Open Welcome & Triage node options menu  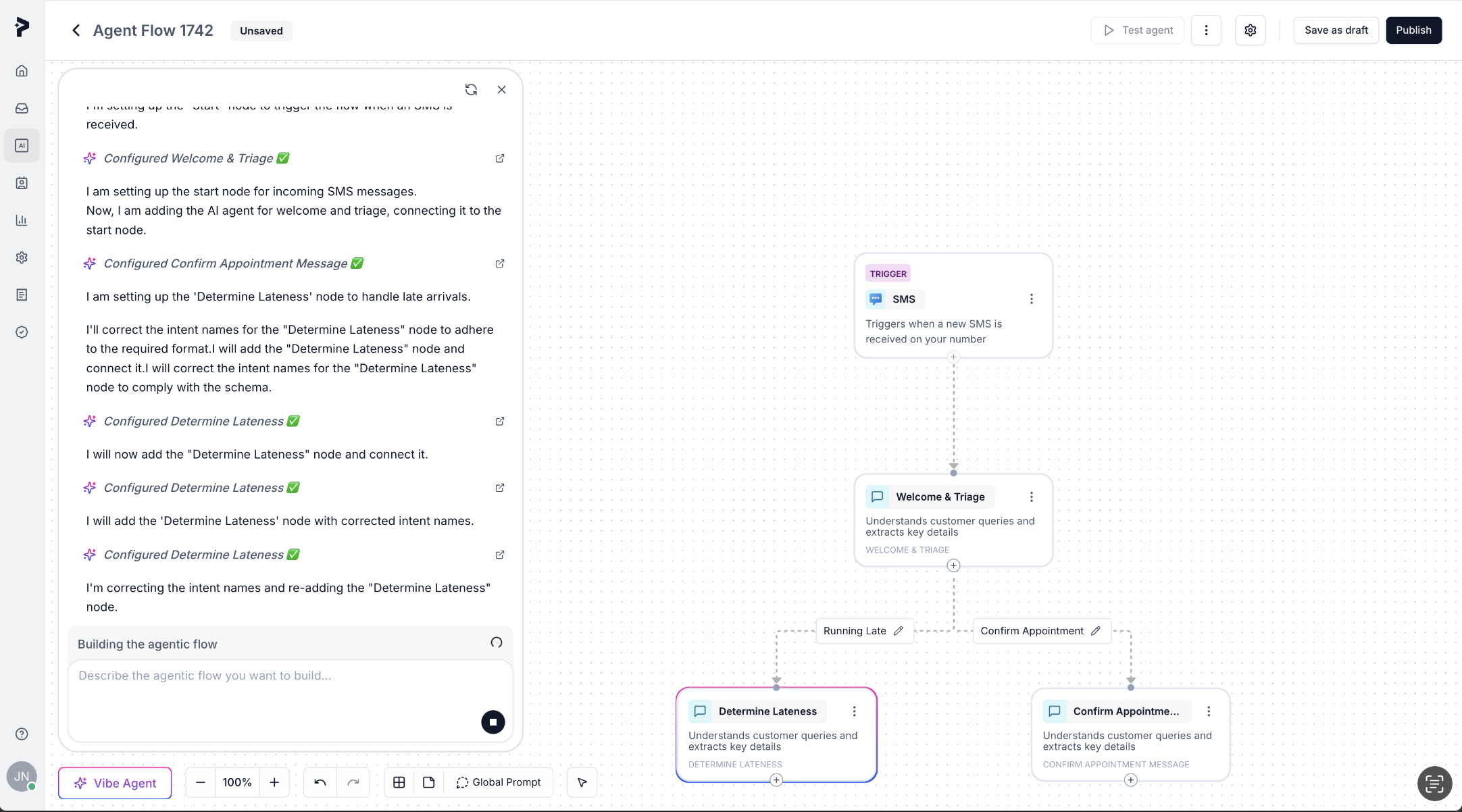(x=1031, y=497)
